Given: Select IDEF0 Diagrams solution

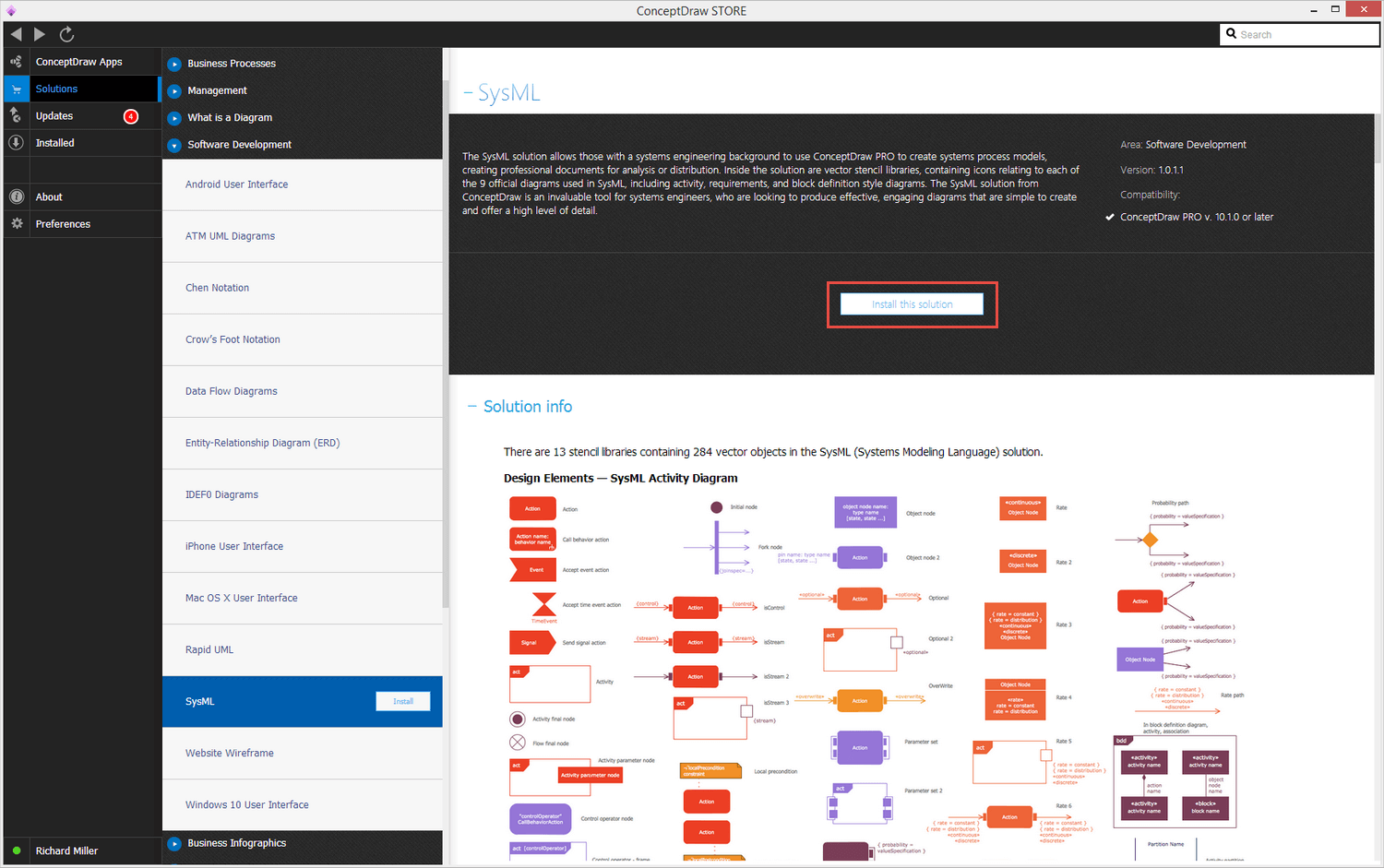Looking at the screenshot, I should tap(303, 494).
